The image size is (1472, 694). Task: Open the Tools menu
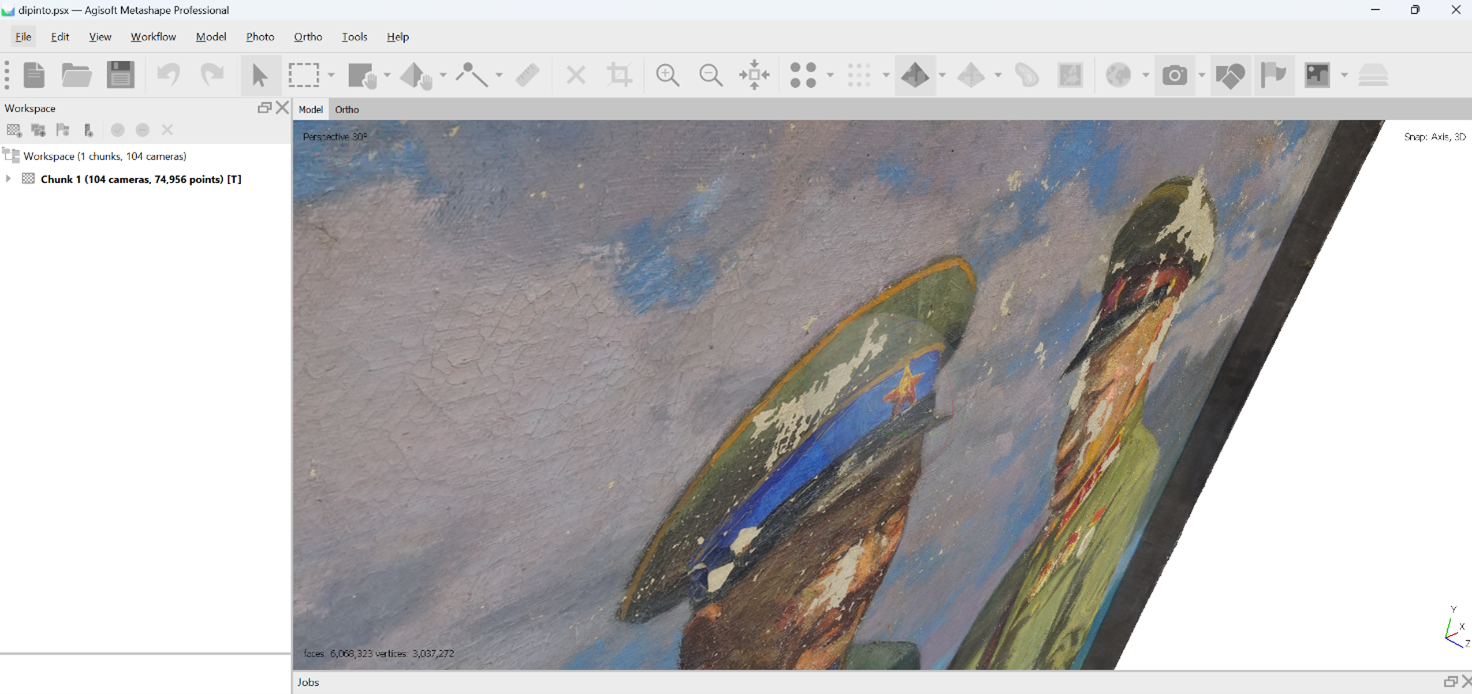point(354,37)
